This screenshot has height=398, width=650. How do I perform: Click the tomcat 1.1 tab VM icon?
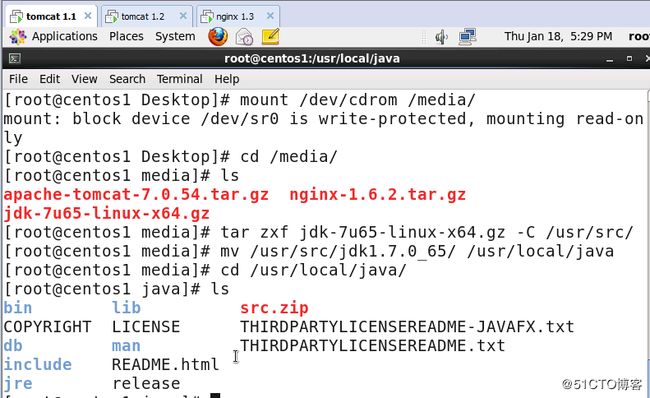(x=16, y=17)
